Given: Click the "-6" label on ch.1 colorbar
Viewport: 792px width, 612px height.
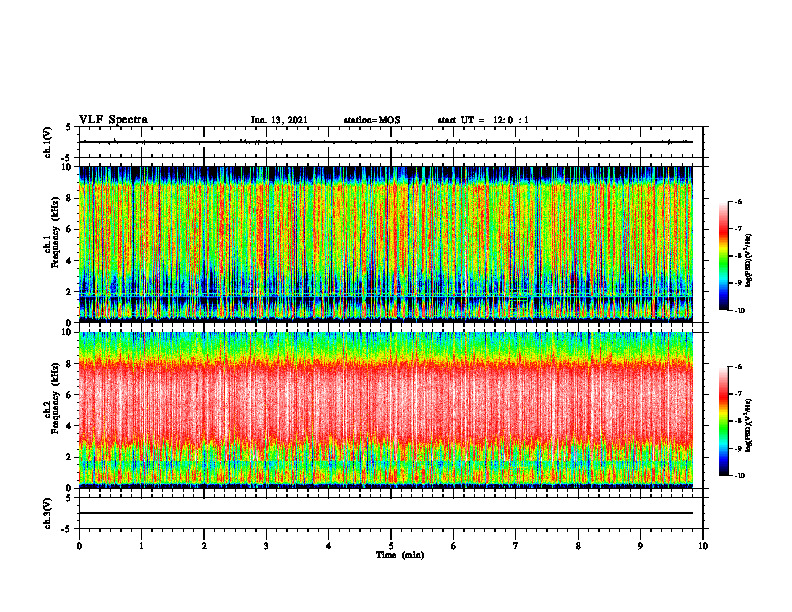Looking at the screenshot, I should click(739, 201).
